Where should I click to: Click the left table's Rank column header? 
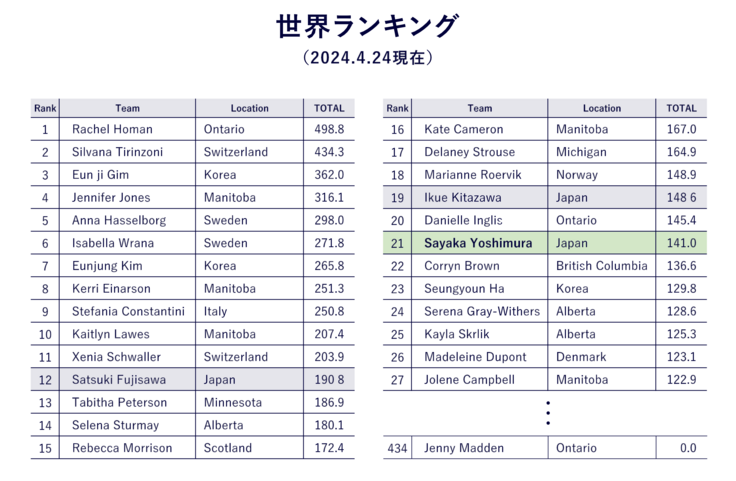pos(45,108)
